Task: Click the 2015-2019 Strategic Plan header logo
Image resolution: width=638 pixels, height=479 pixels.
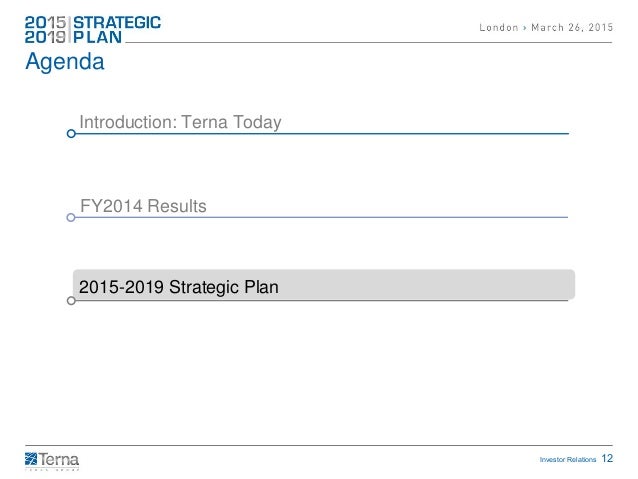Action: [92, 29]
